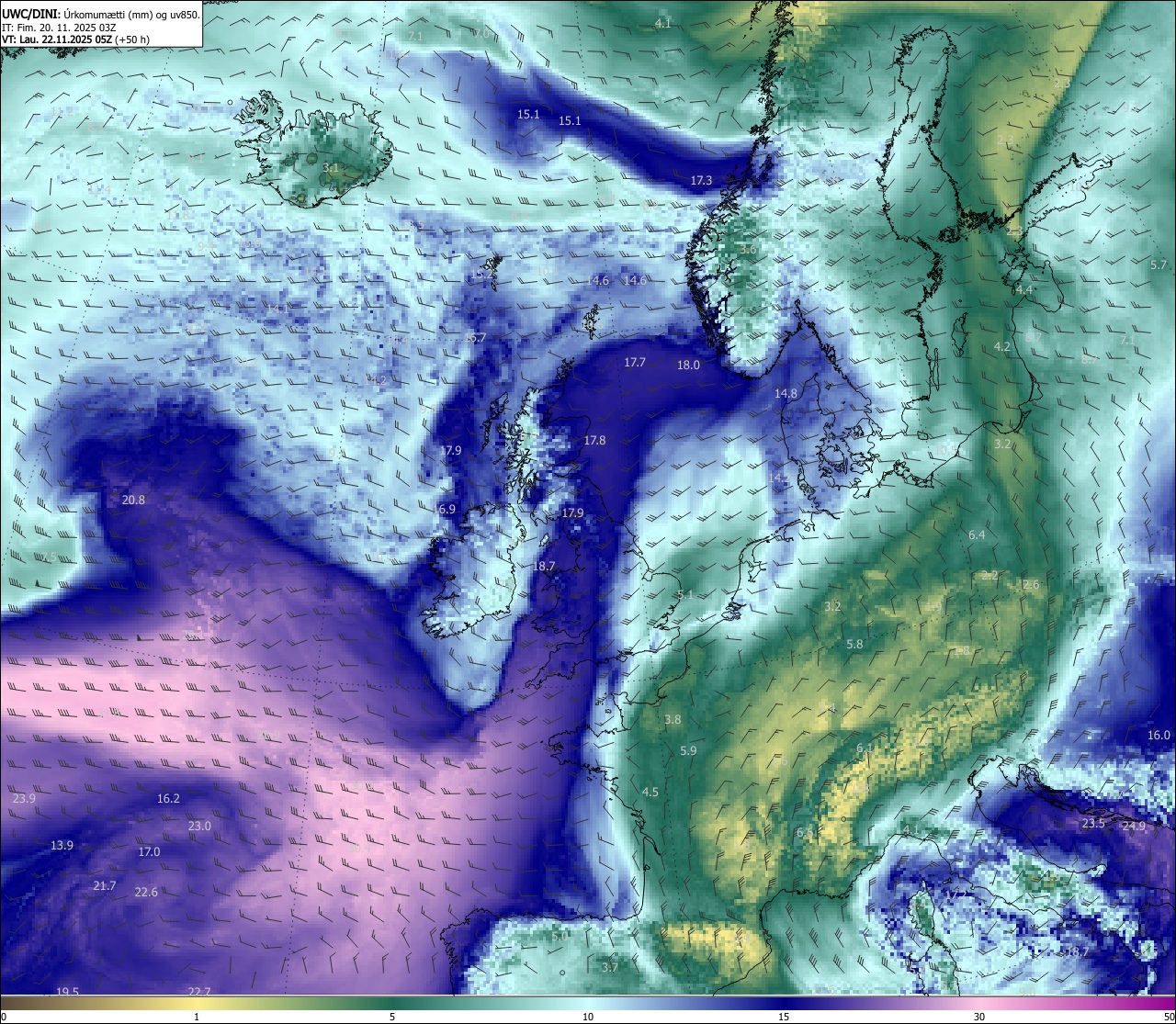The height and width of the screenshot is (1024, 1176).
Task: Click the 7.0 value at the top of the map
Action: (x=481, y=33)
